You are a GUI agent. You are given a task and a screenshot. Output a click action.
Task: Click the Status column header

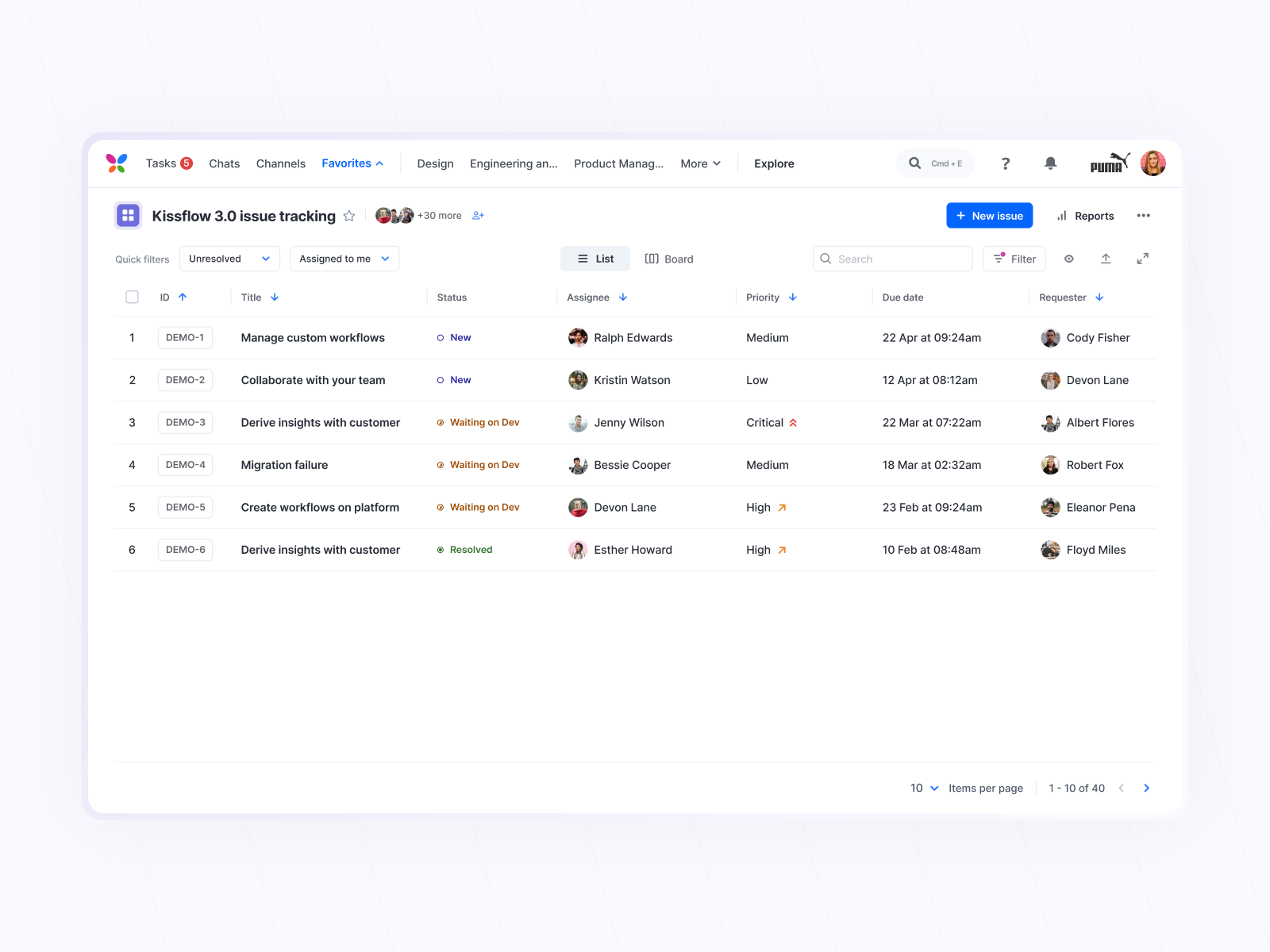click(x=452, y=297)
